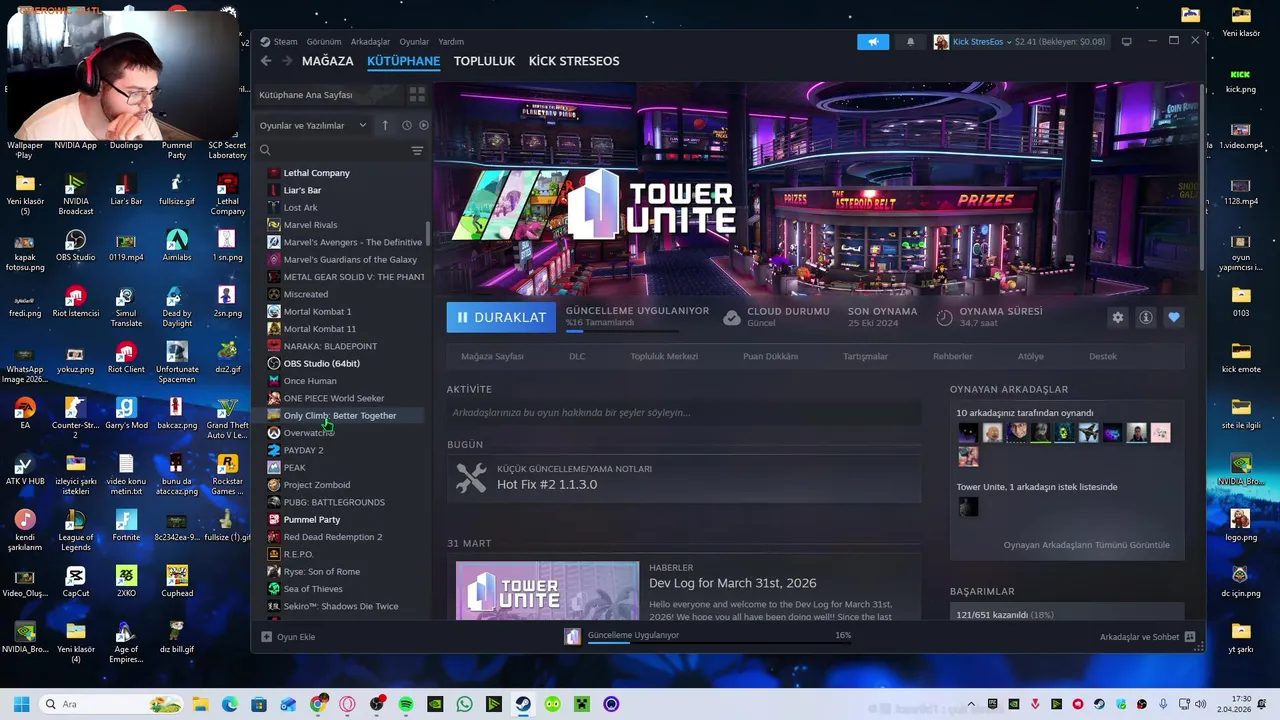Open Topluluk Merkezi link
The width and height of the screenshot is (1280, 720).
point(664,356)
